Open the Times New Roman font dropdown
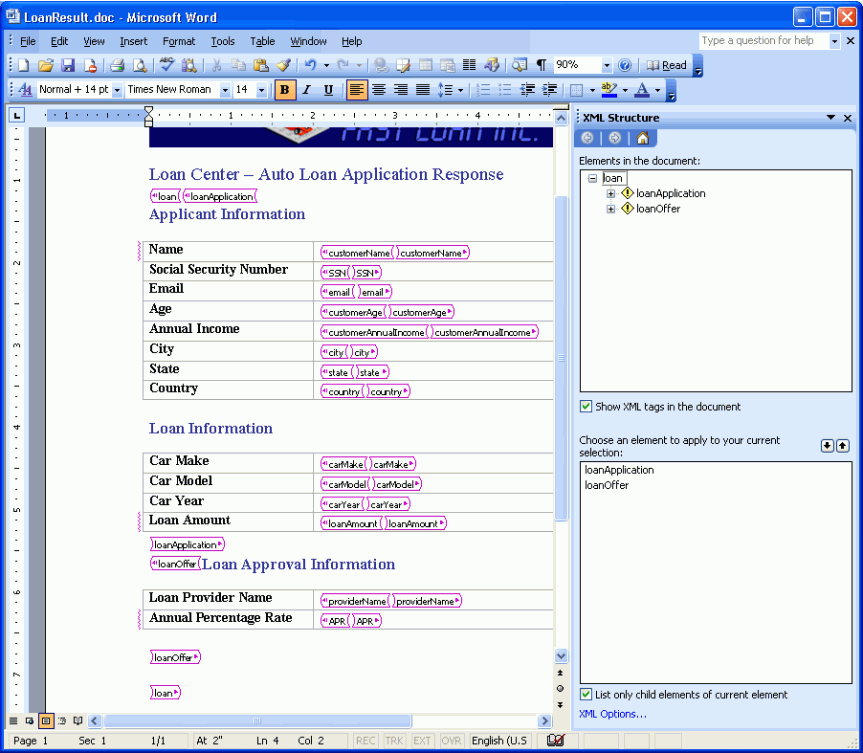The width and height of the screenshot is (863, 753). (x=225, y=90)
